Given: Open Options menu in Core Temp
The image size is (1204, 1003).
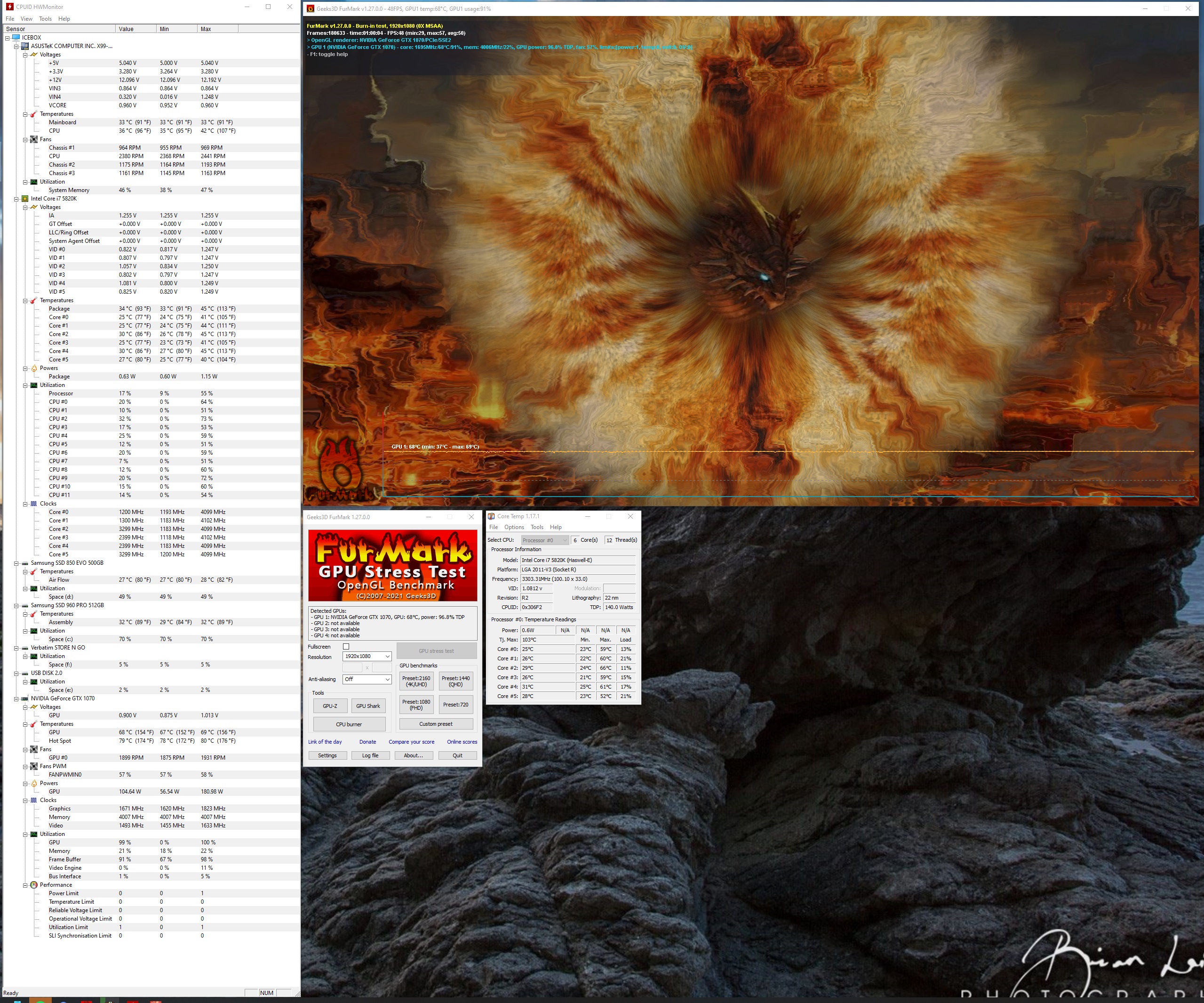Looking at the screenshot, I should [x=514, y=527].
